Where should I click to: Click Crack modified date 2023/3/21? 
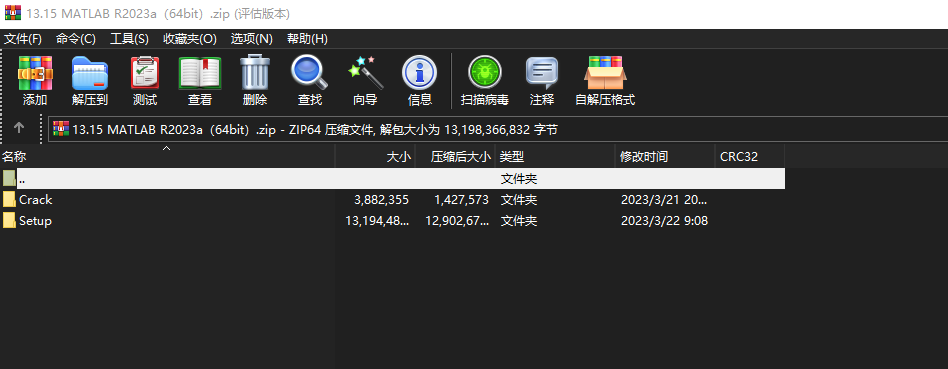pos(664,200)
